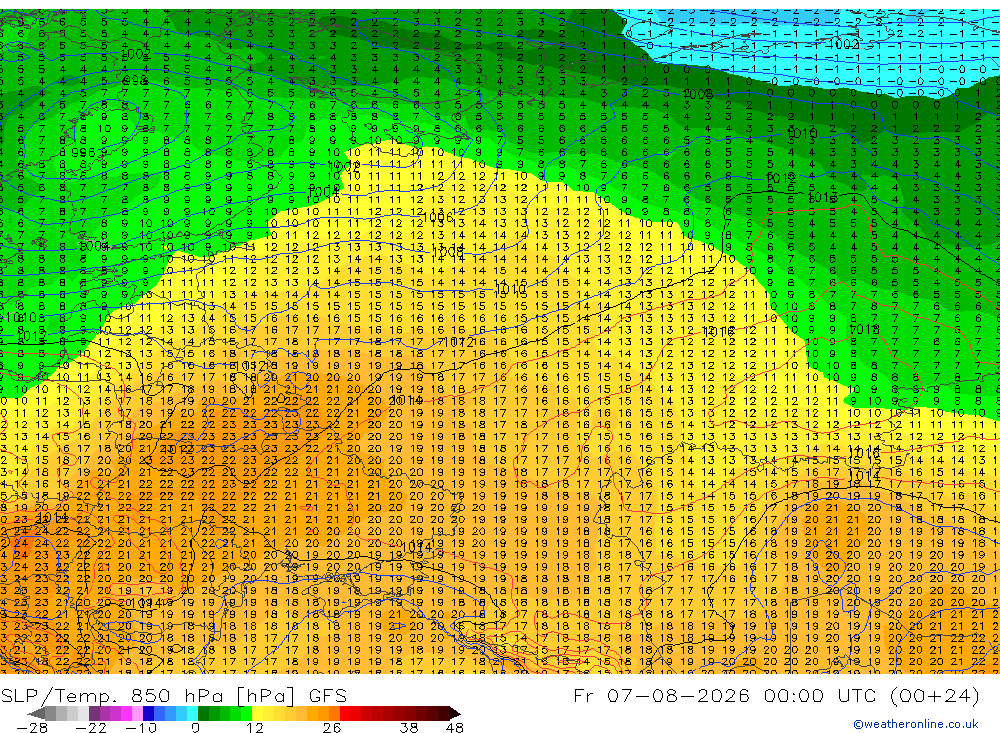
Task: Click the 26 legend value
Action: click(332, 727)
